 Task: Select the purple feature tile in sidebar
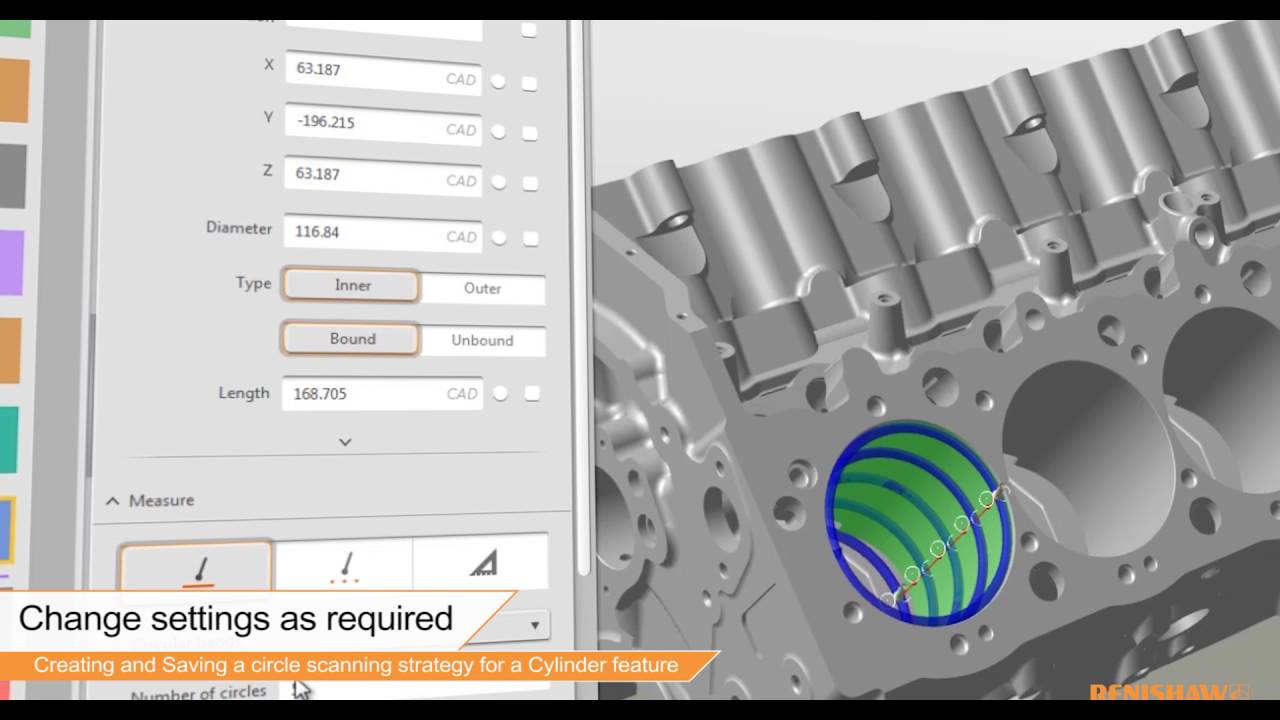pos(12,263)
